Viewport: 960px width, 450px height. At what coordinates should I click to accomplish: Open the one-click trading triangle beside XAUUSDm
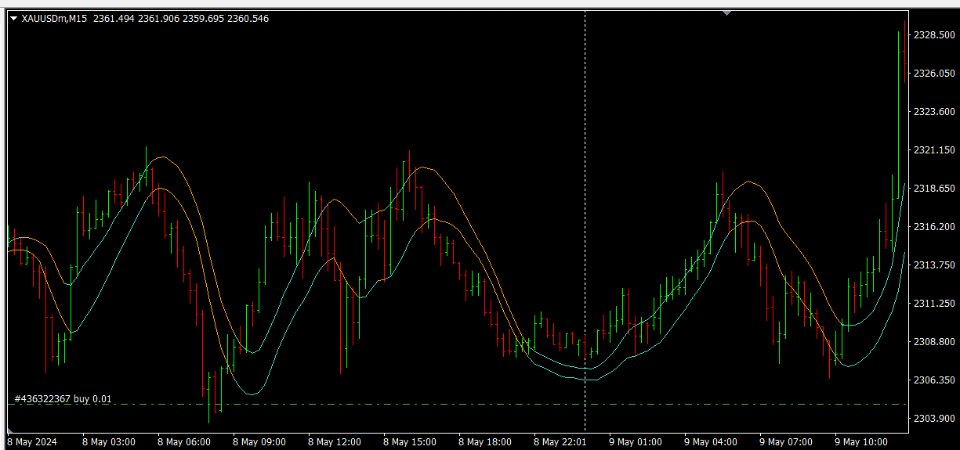14,19
